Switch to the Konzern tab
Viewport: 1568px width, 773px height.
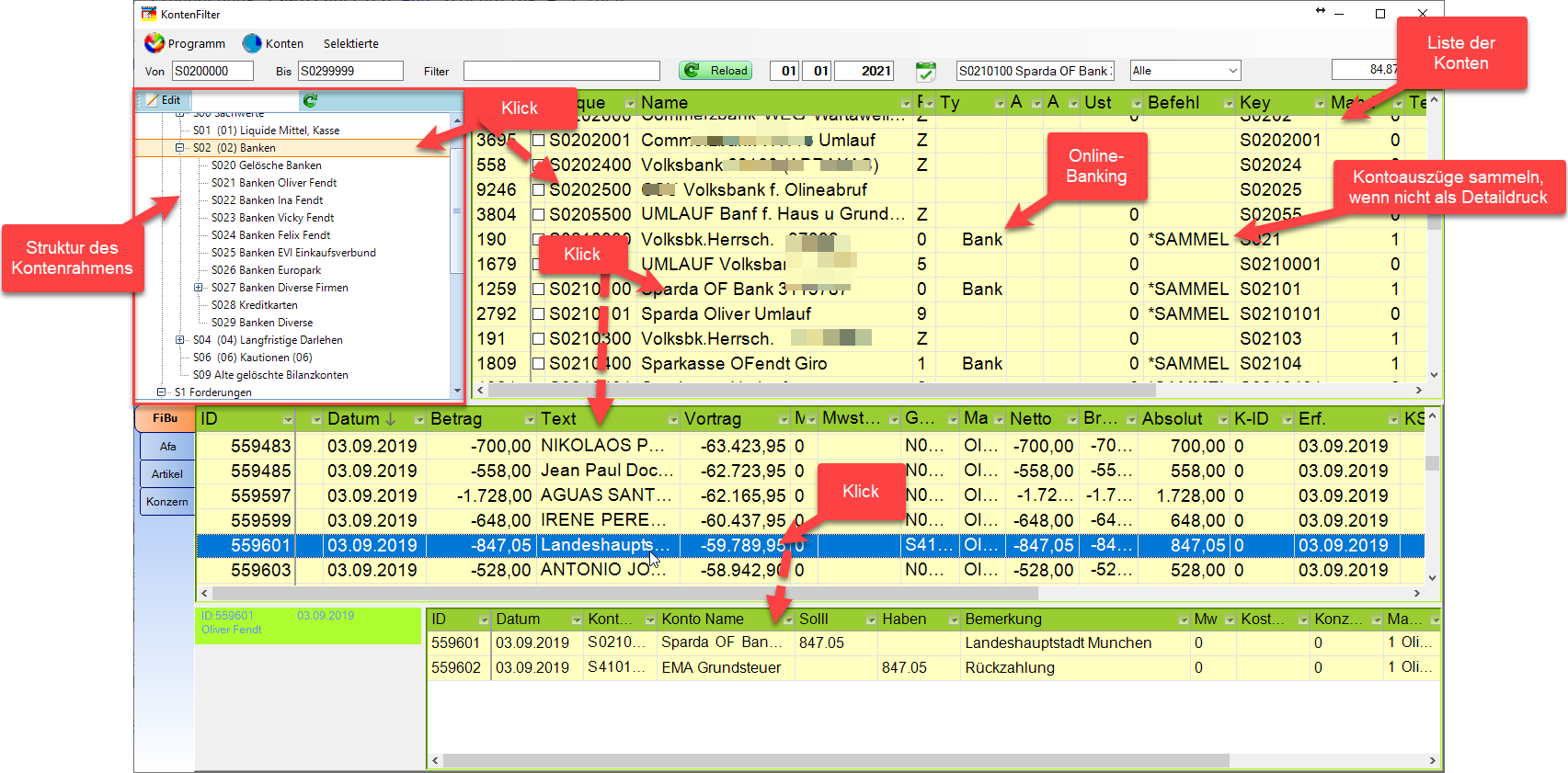click(167, 502)
